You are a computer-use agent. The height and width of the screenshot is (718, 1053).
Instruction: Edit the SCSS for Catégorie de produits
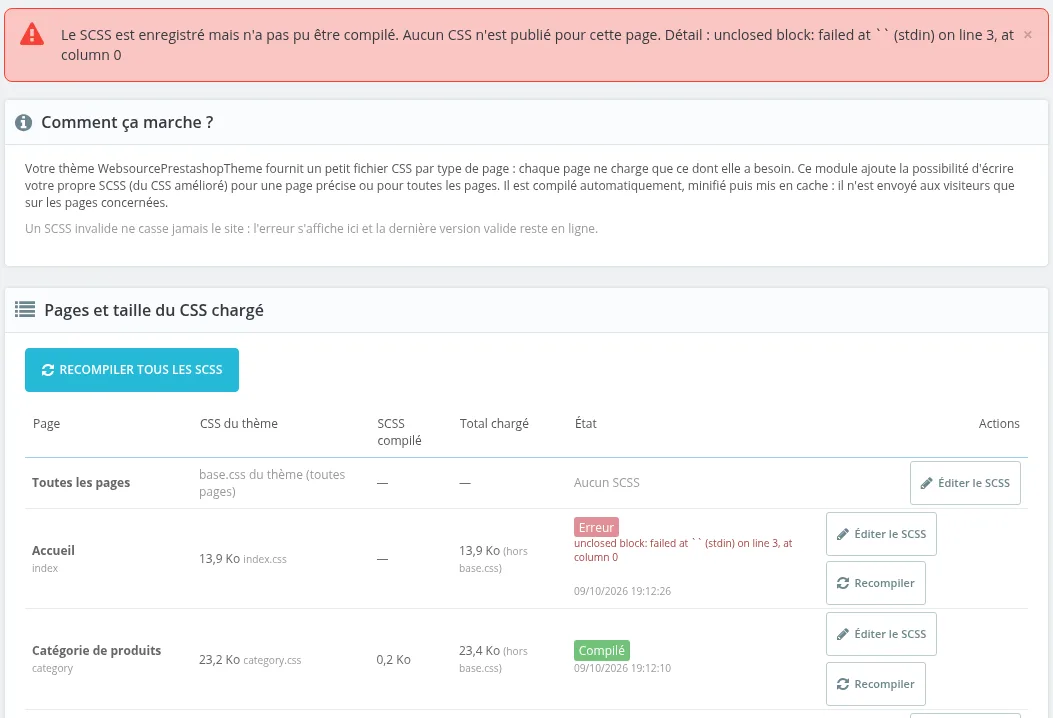[x=881, y=634]
